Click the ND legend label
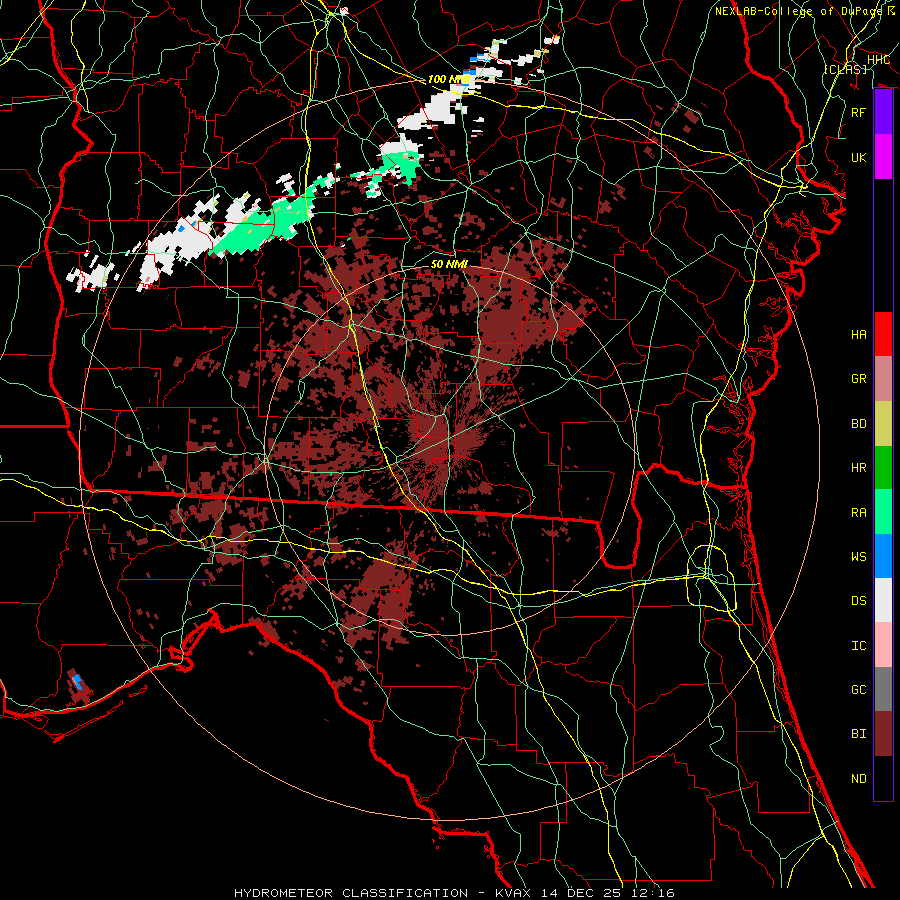Image resolution: width=900 pixels, height=900 pixels. 859,779
